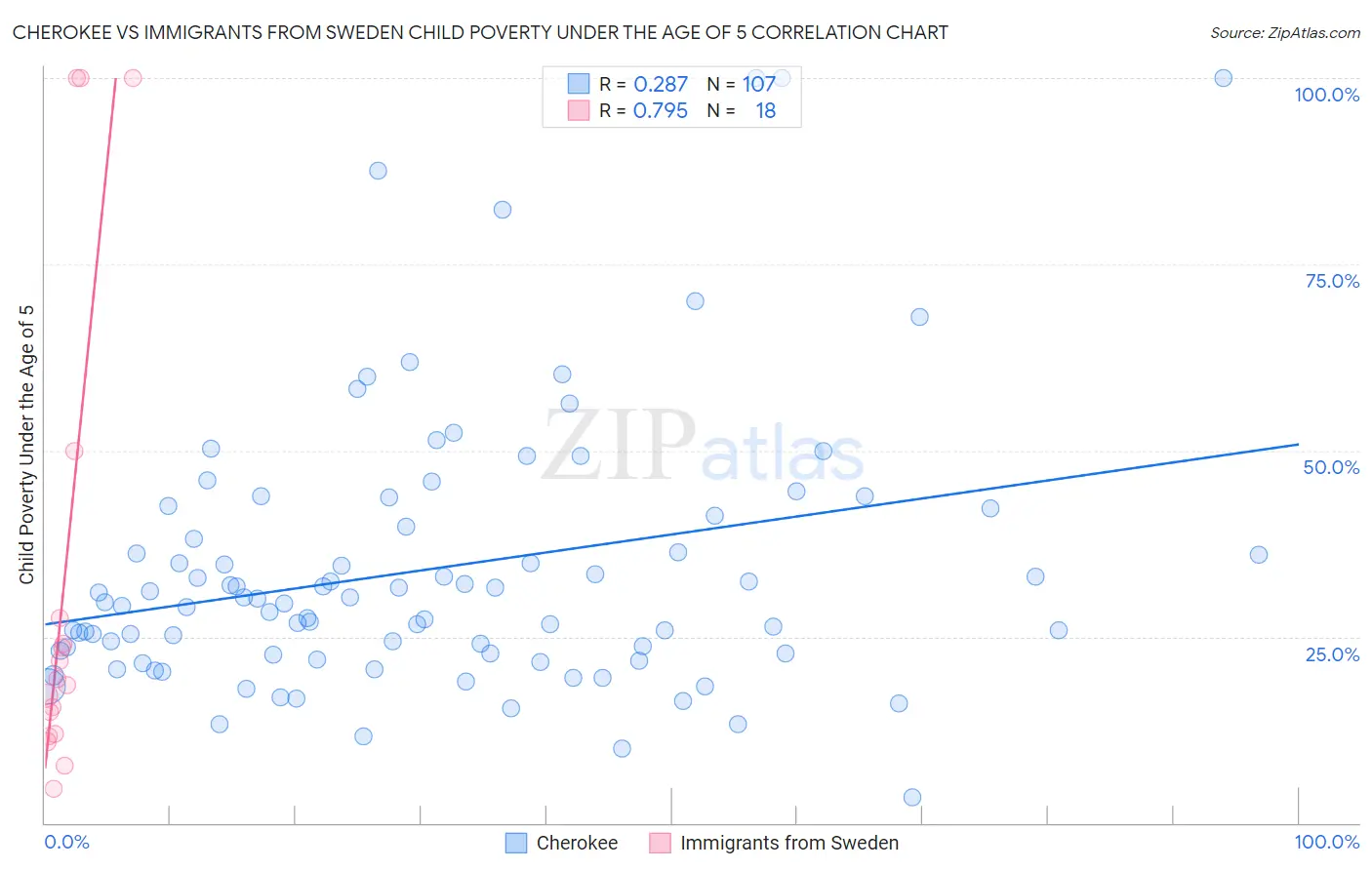Click the 50.0% y-axis label
The height and width of the screenshot is (870, 1372).
[1331, 467]
